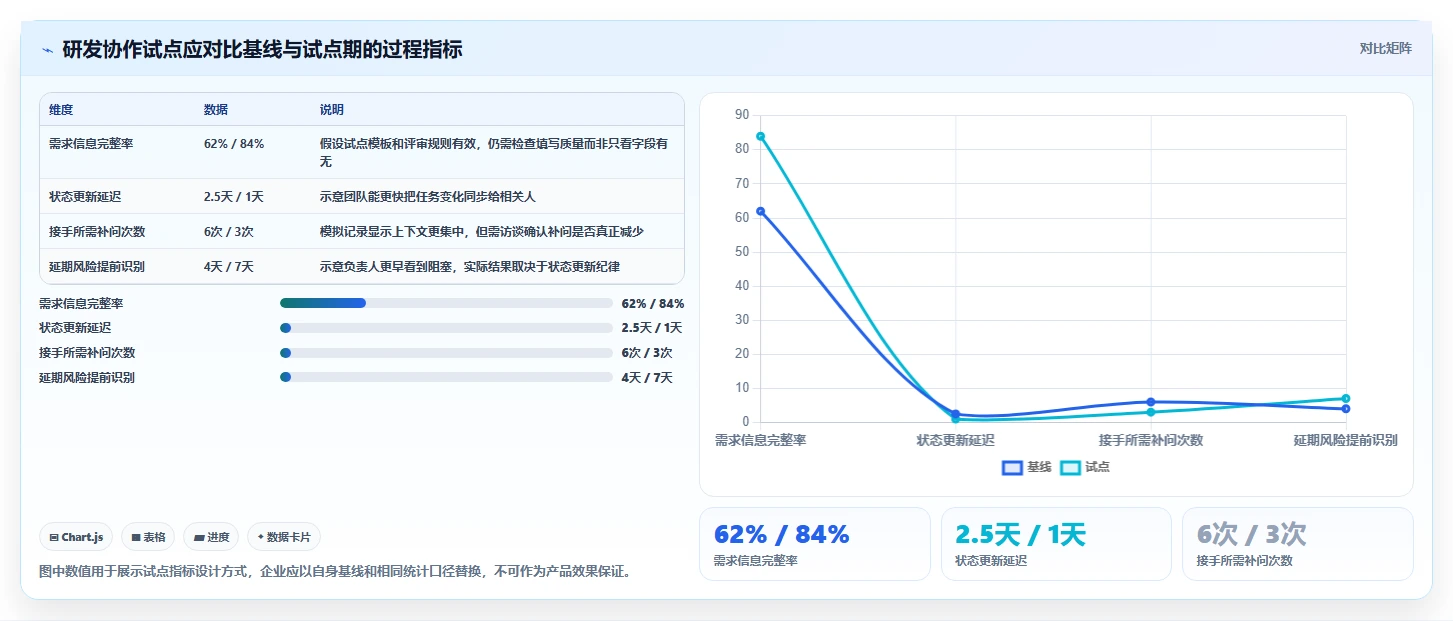Click the description starting 模拟记录显示
This screenshot has height=621, width=1453.
pyautogui.click(x=482, y=232)
